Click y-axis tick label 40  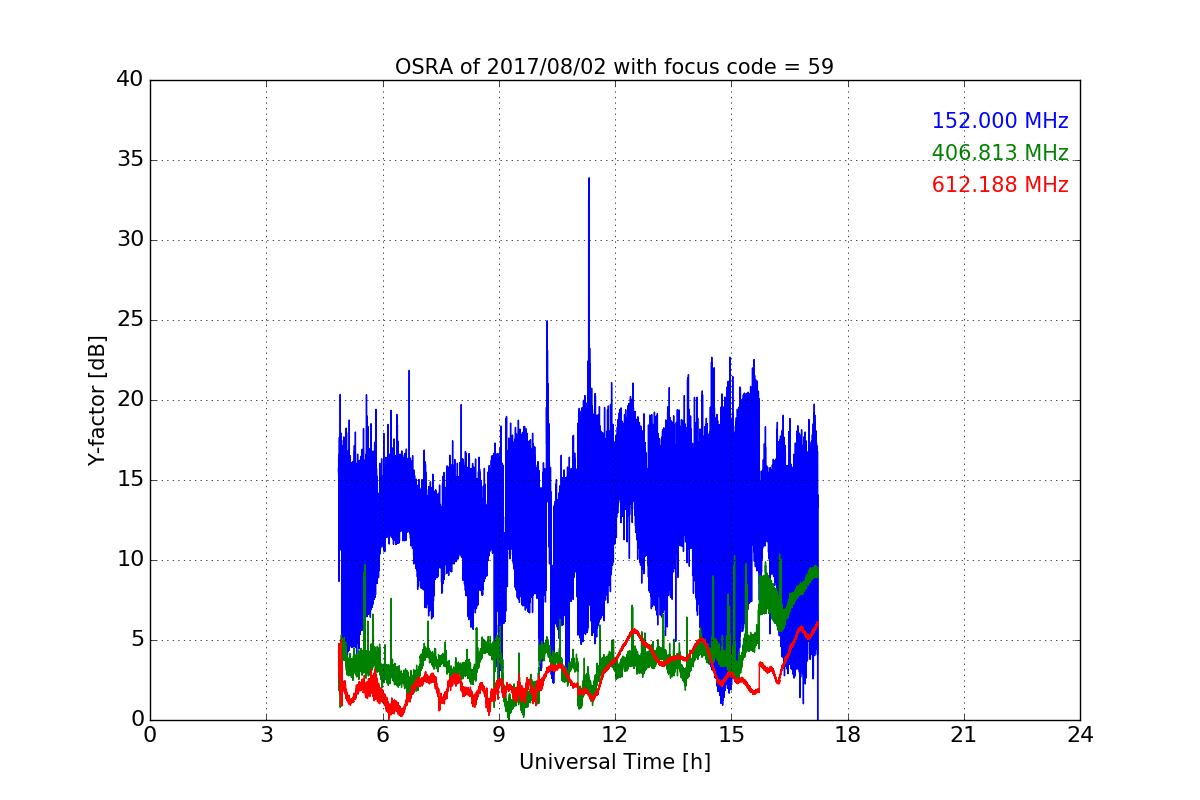tap(130, 80)
